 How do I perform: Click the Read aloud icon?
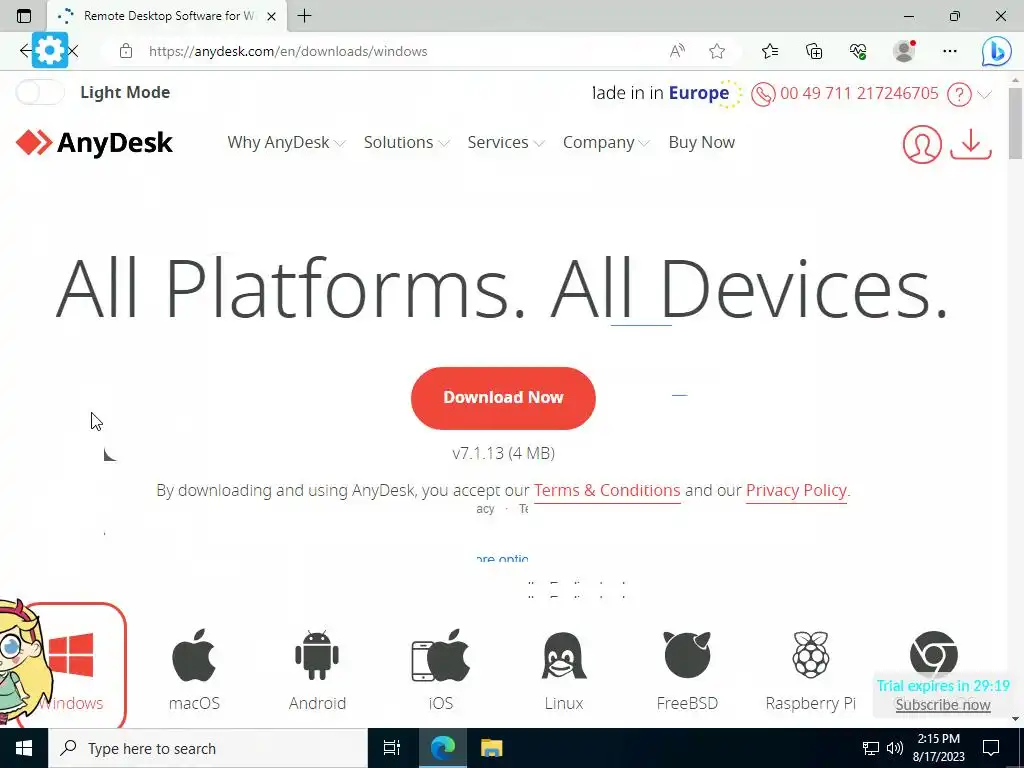(677, 51)
